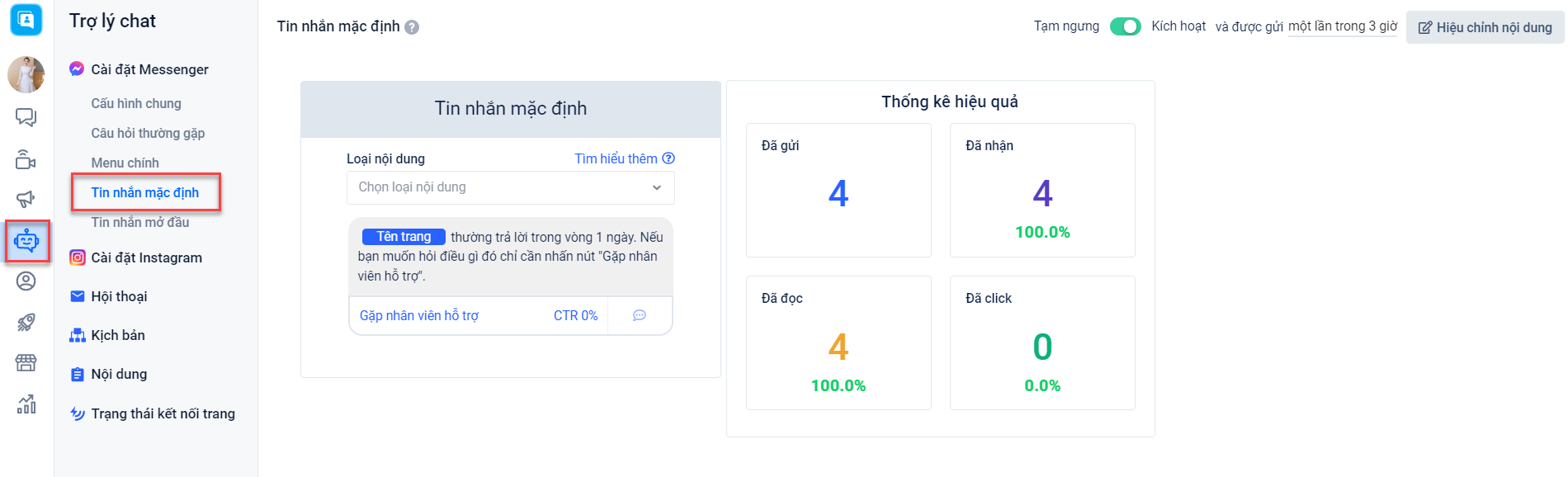The width and height of the screenshot is (1568, 477).
Task: Click the rocket icon in sidebar
Action: pos(26,322)
